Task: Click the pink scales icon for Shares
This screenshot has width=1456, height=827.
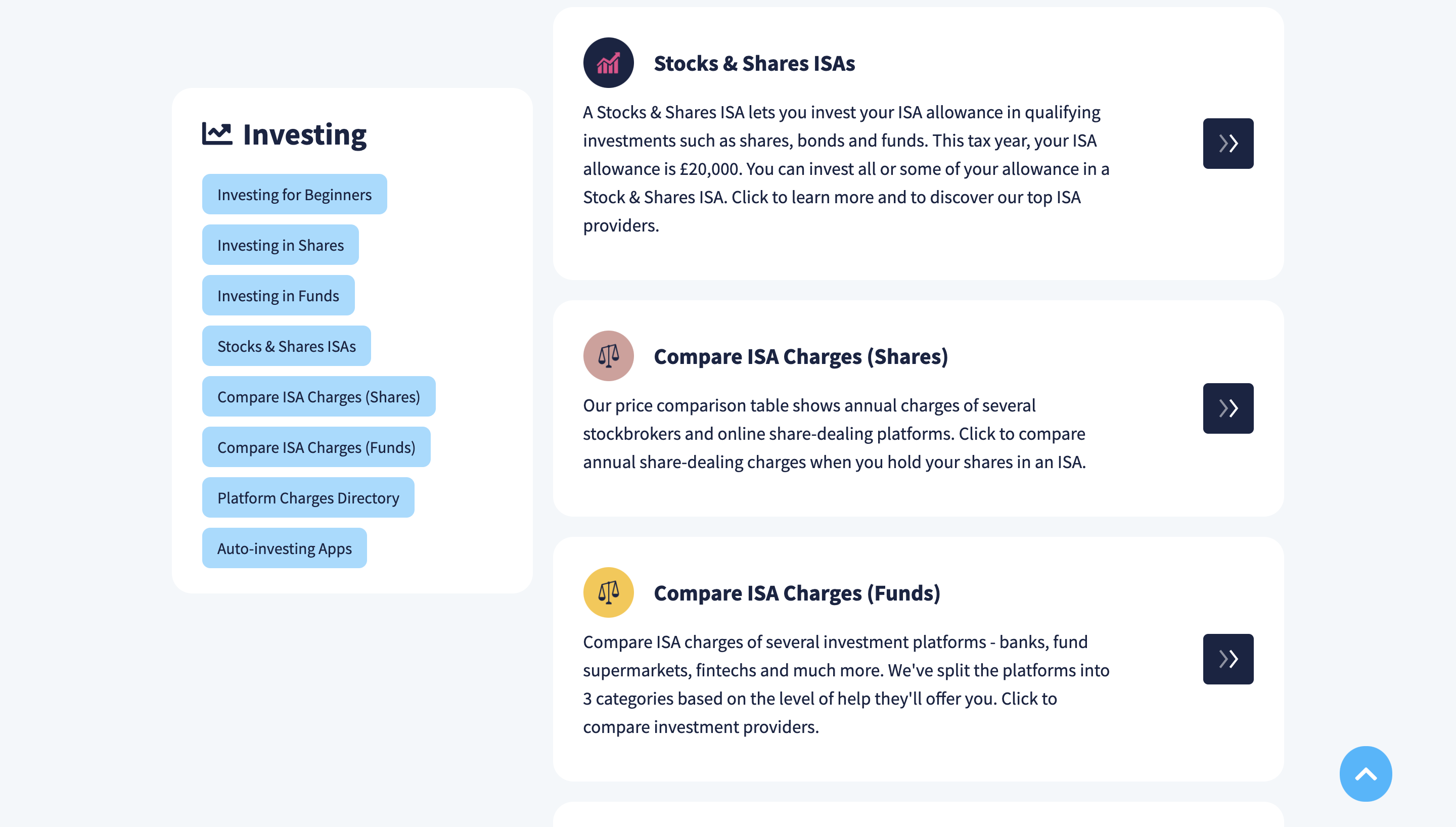Action: (x=608, y=356)
